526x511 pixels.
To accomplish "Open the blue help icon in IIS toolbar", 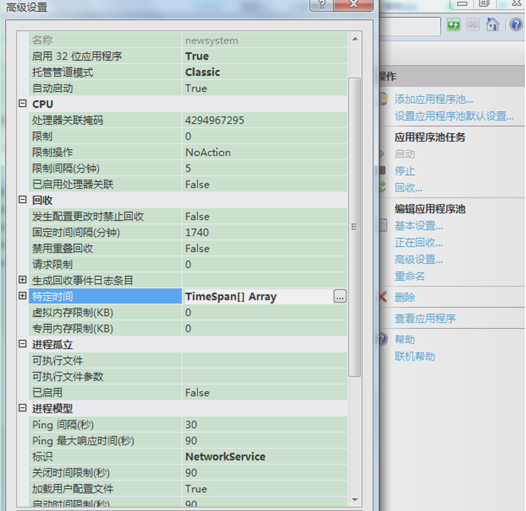I will (x=516, y=24).
